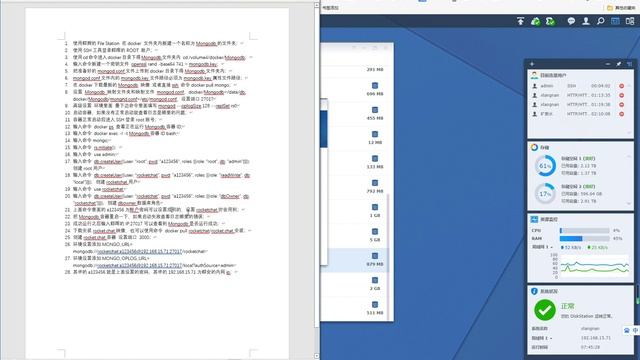Click the network traffic line graph
640x360 pixels.
594,266
